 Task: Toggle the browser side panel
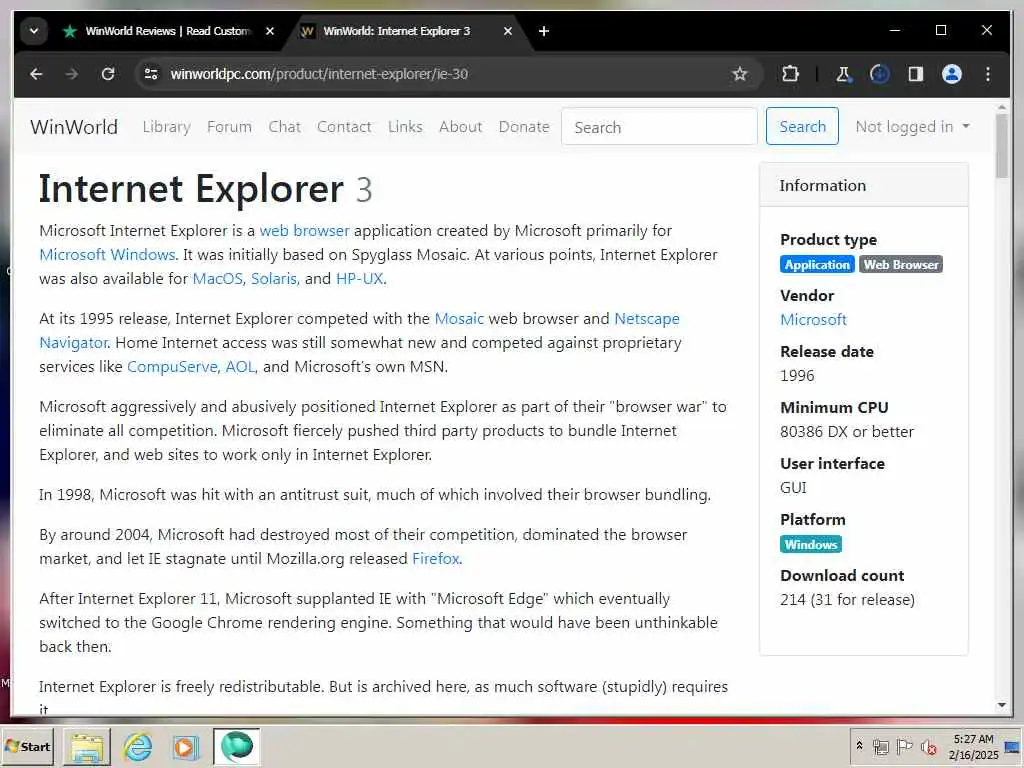point(916,74)
